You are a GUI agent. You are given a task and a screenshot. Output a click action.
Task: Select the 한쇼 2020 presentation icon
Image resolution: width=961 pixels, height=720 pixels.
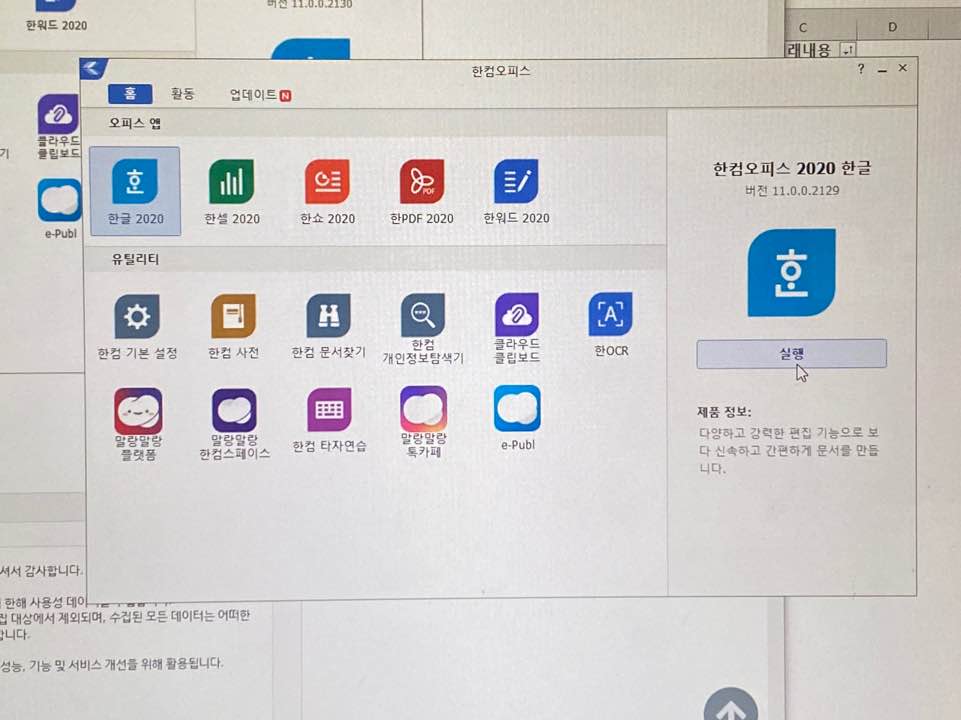[326, 185]
